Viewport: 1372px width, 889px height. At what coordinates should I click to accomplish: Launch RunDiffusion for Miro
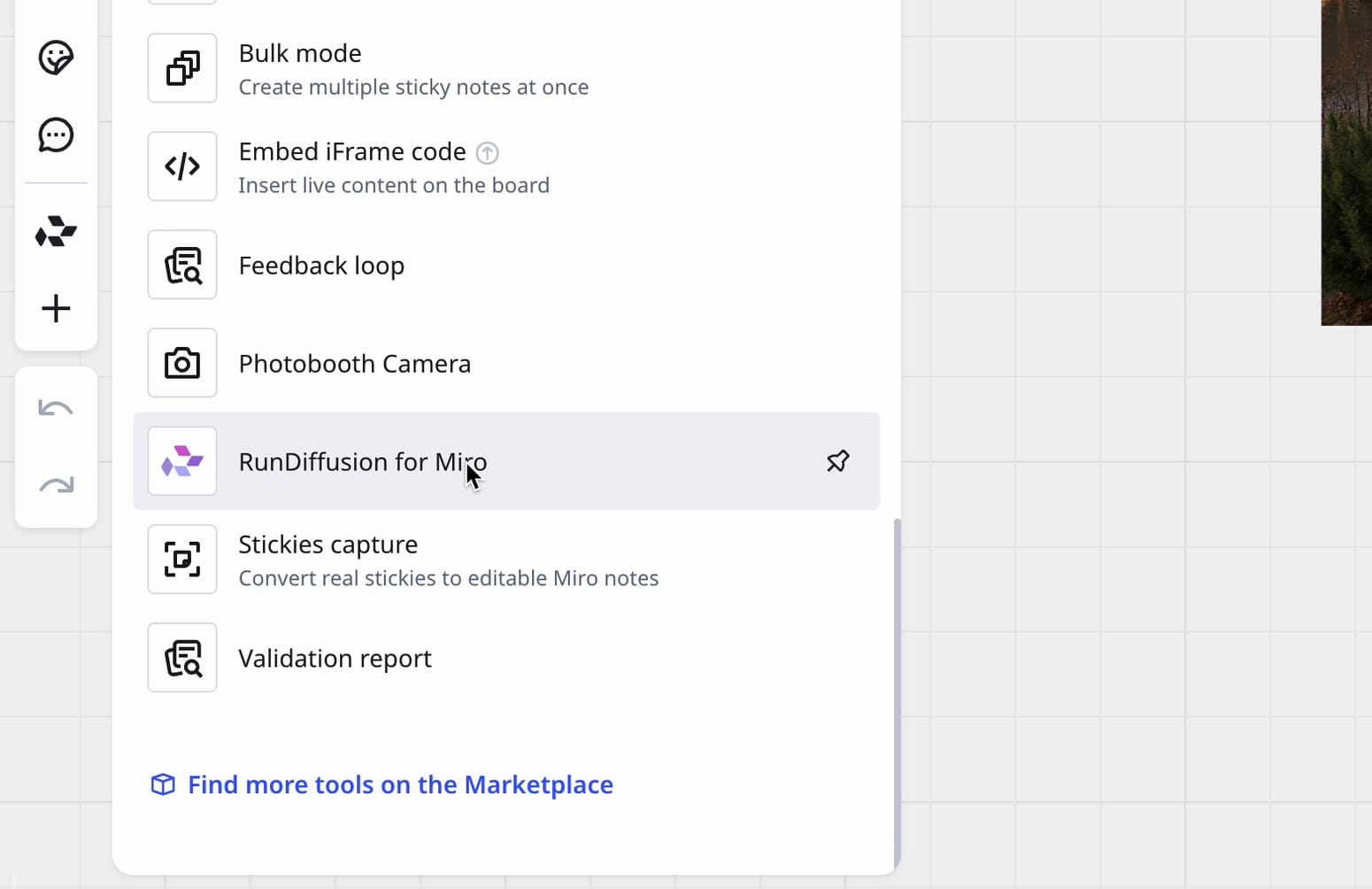506,461
